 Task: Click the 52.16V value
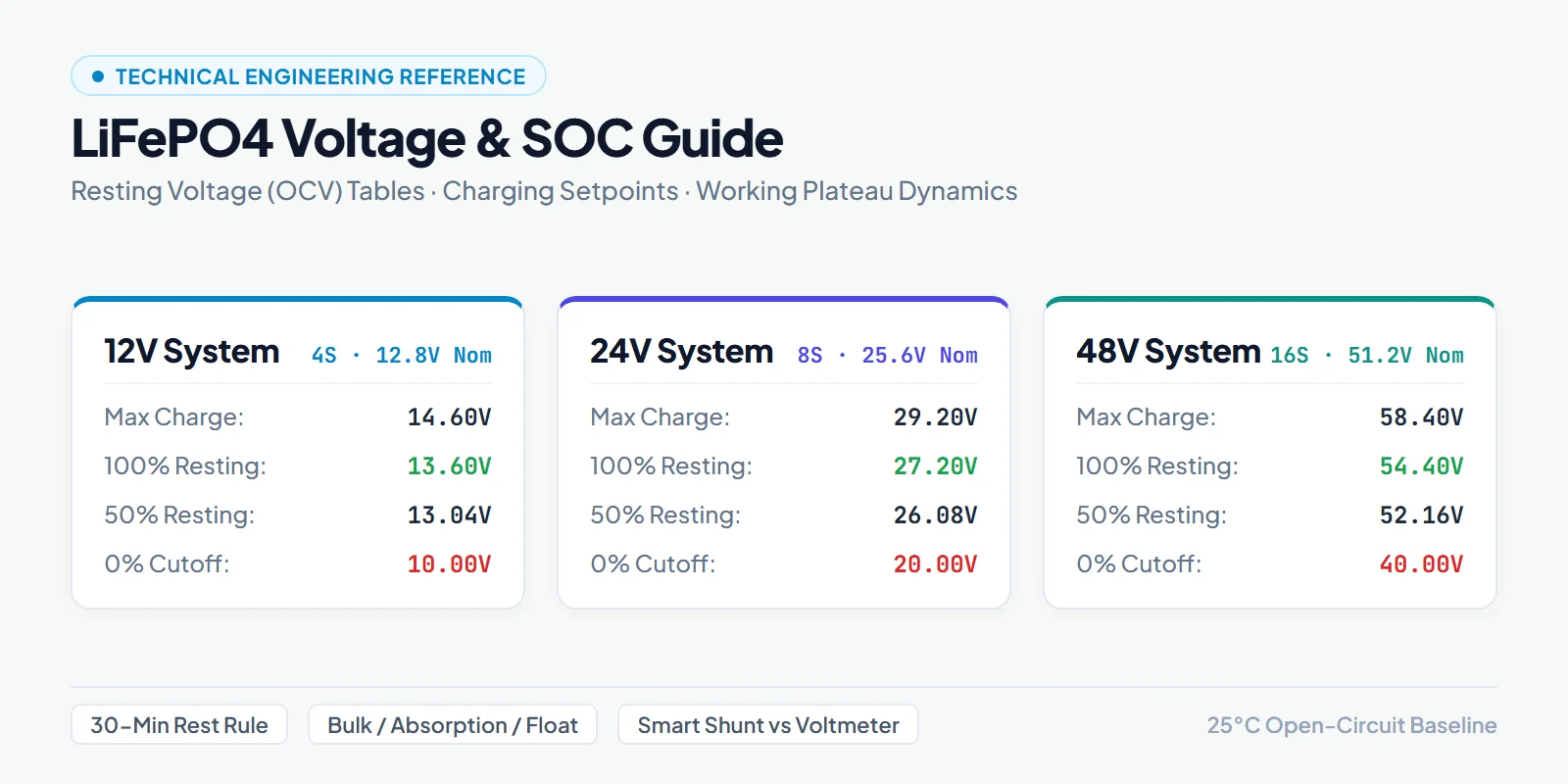coord(1421,515)
